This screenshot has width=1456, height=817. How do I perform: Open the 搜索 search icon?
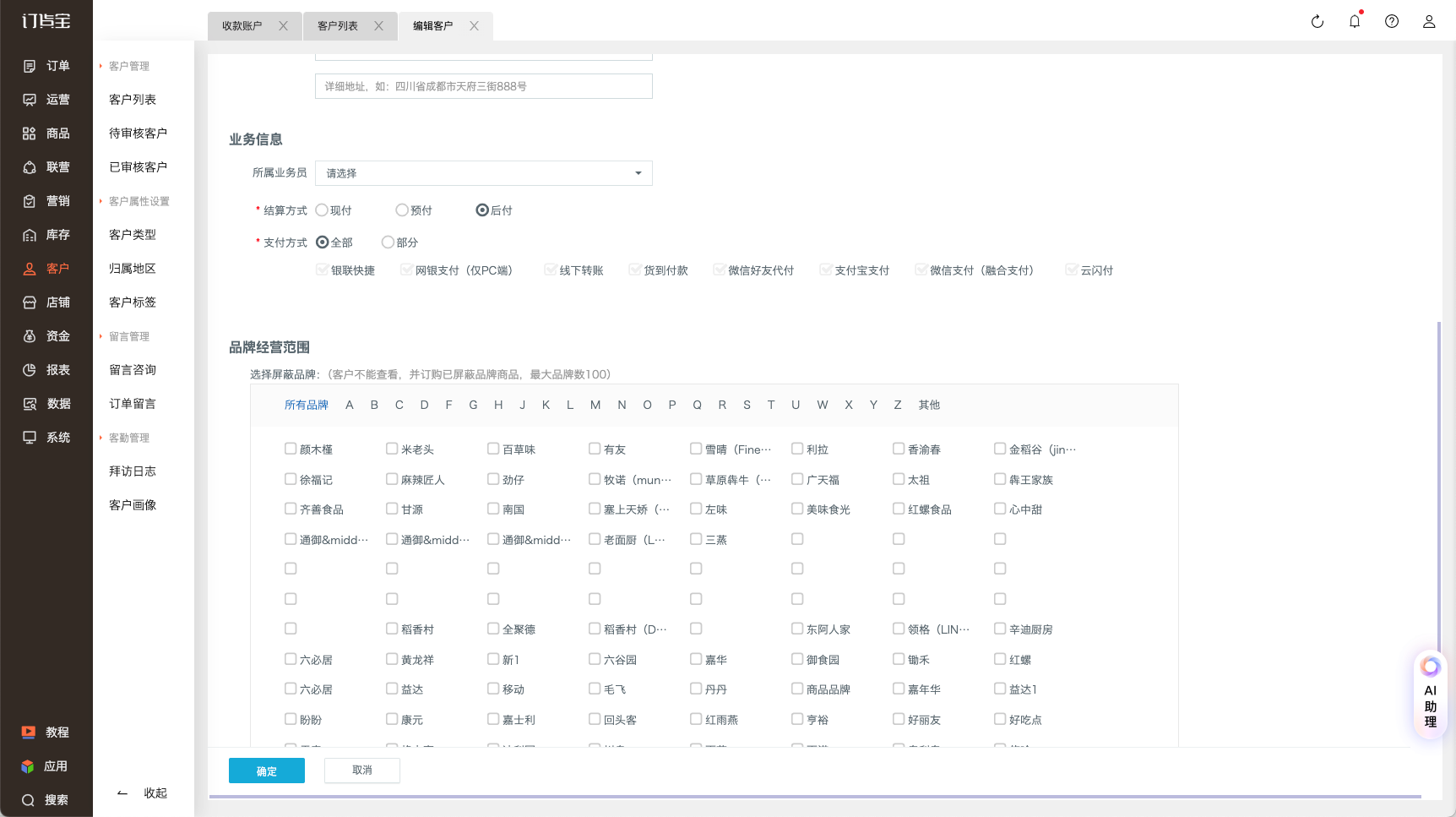(x=28, y=800)
